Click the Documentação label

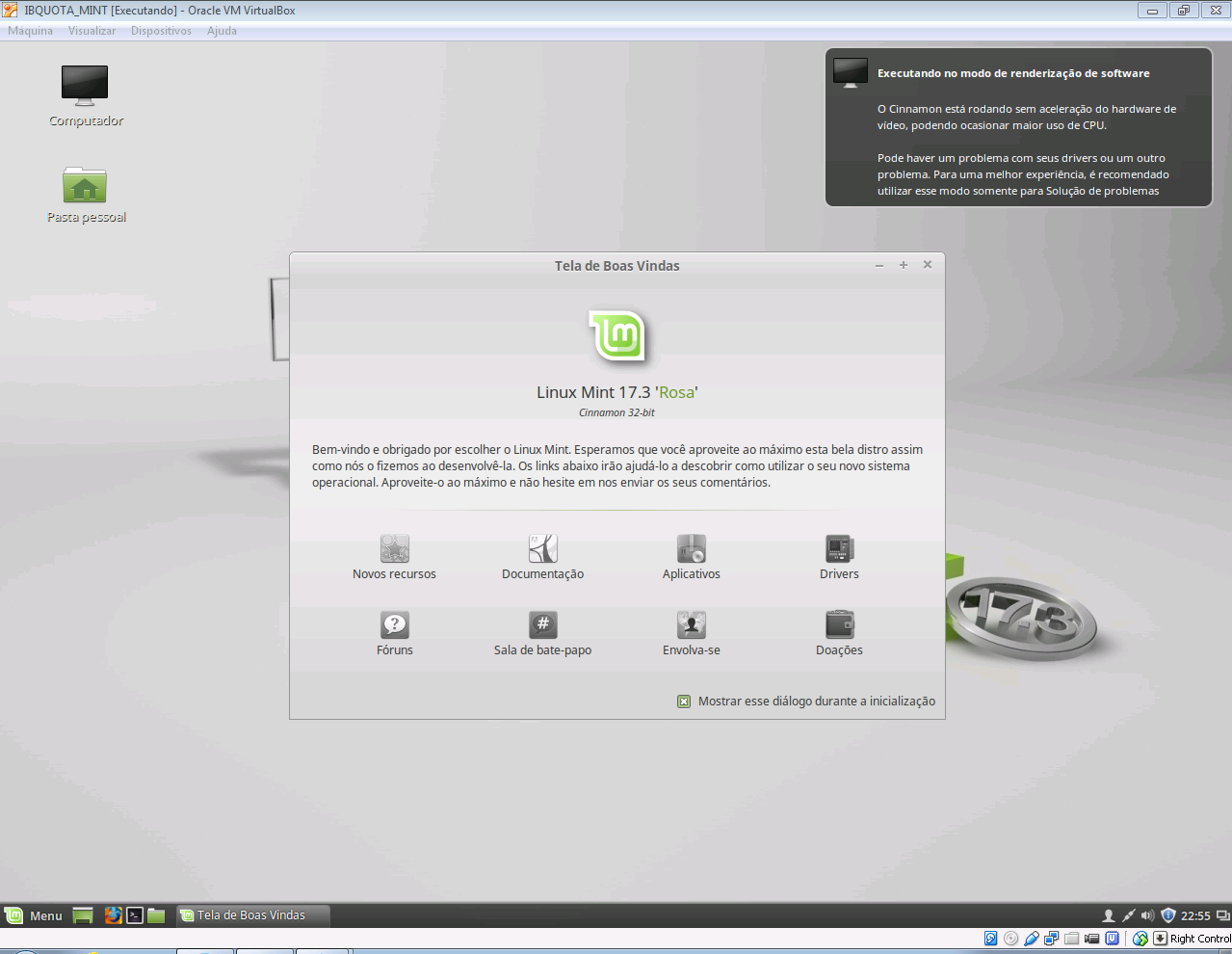click(x=542, y=574)
